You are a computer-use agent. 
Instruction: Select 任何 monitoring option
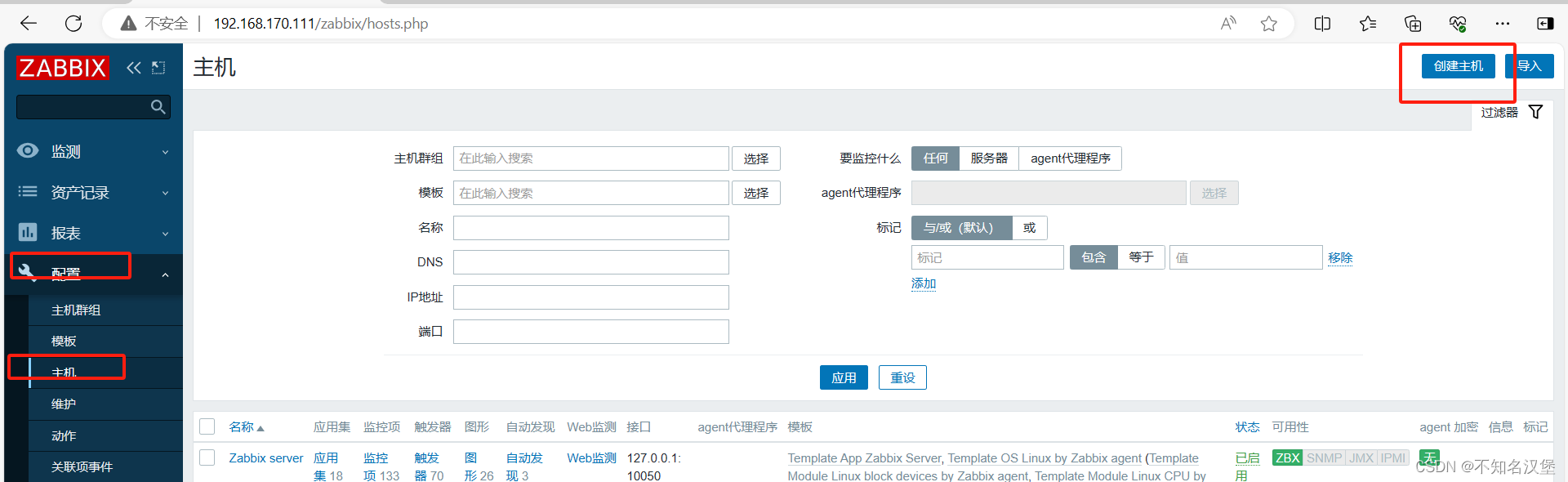click(x=936, y=158)
